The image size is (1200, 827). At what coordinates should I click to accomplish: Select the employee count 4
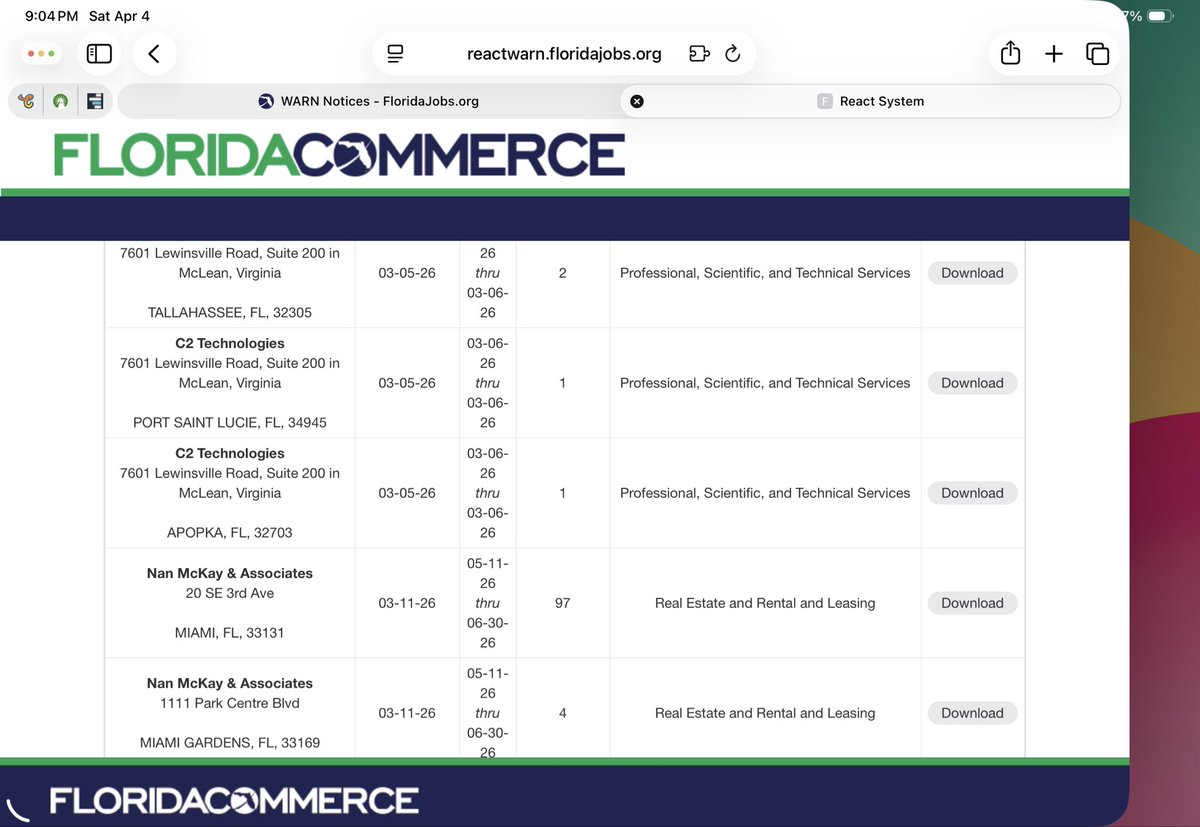[562, 713]
